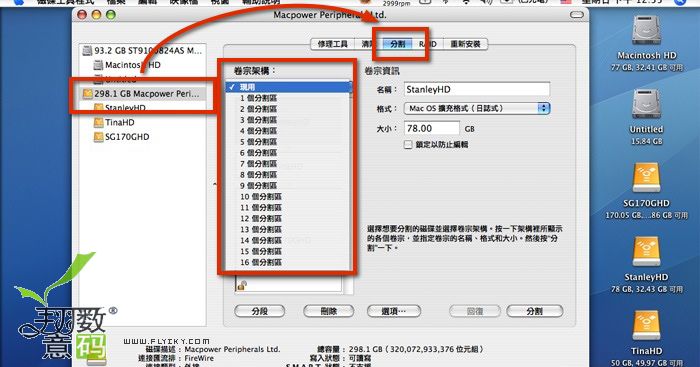
Task: Open TinaHD FireWire desktop drive icon
Action: click(646, 327)
